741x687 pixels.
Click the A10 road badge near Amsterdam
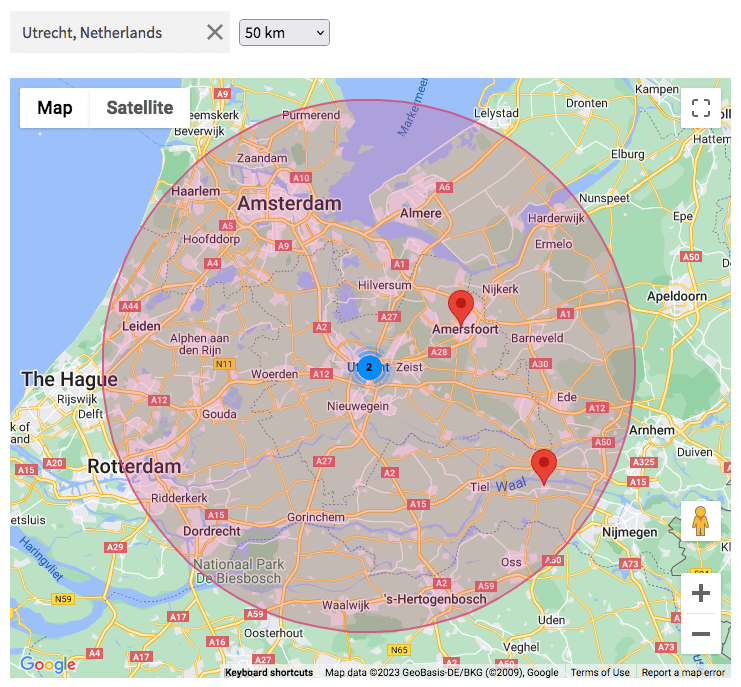(301, 178)
